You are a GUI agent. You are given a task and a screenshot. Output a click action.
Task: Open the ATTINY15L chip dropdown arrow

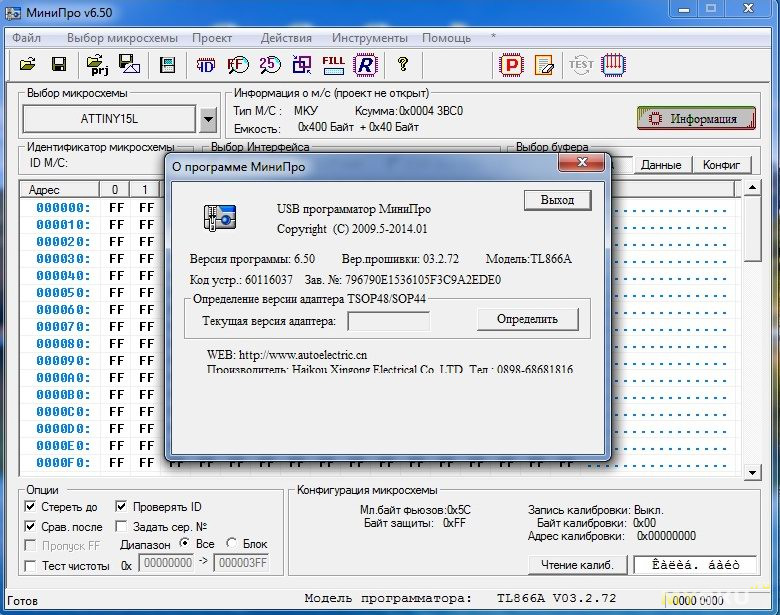tap(208, 119)
